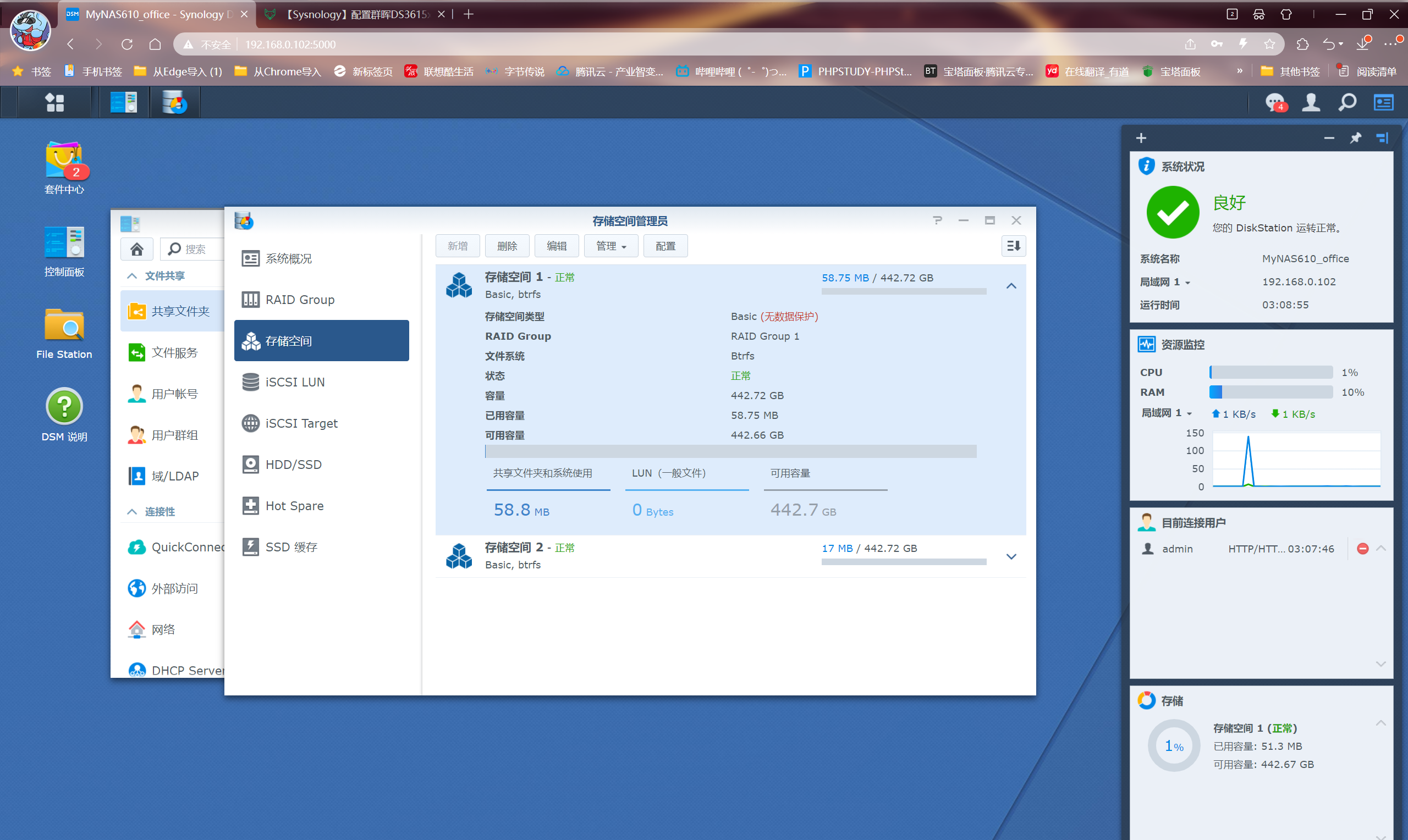Disconnect admin user with red icon
1408x840 pixels.
point(1363,549)
